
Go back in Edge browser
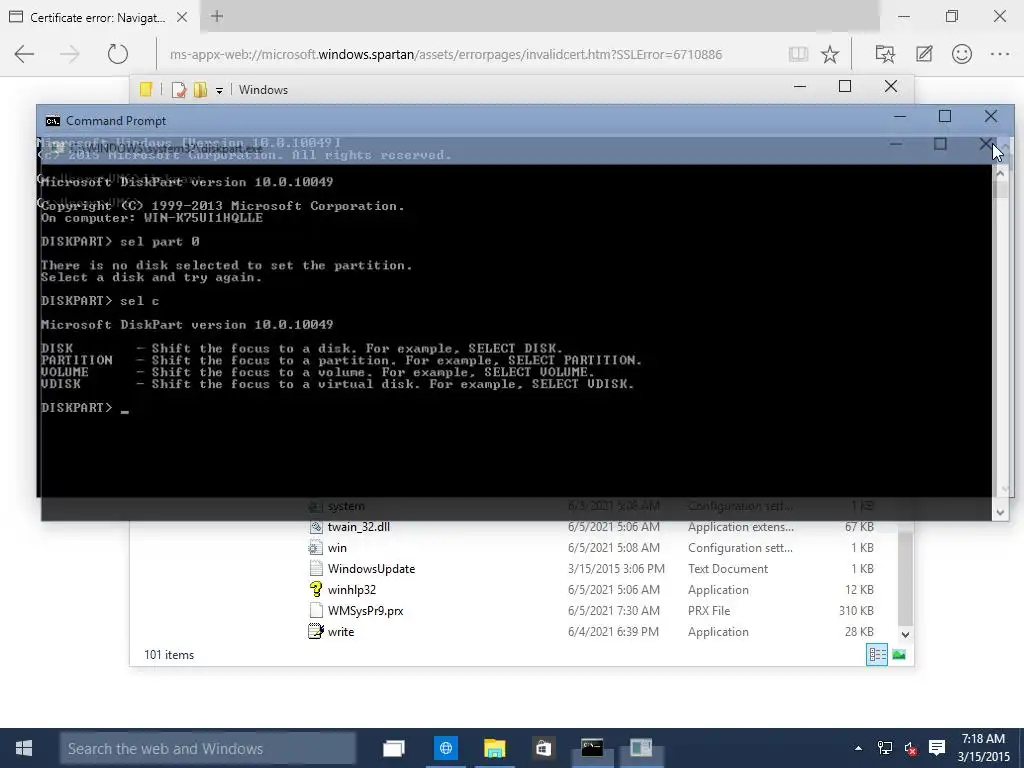point(24,54)
